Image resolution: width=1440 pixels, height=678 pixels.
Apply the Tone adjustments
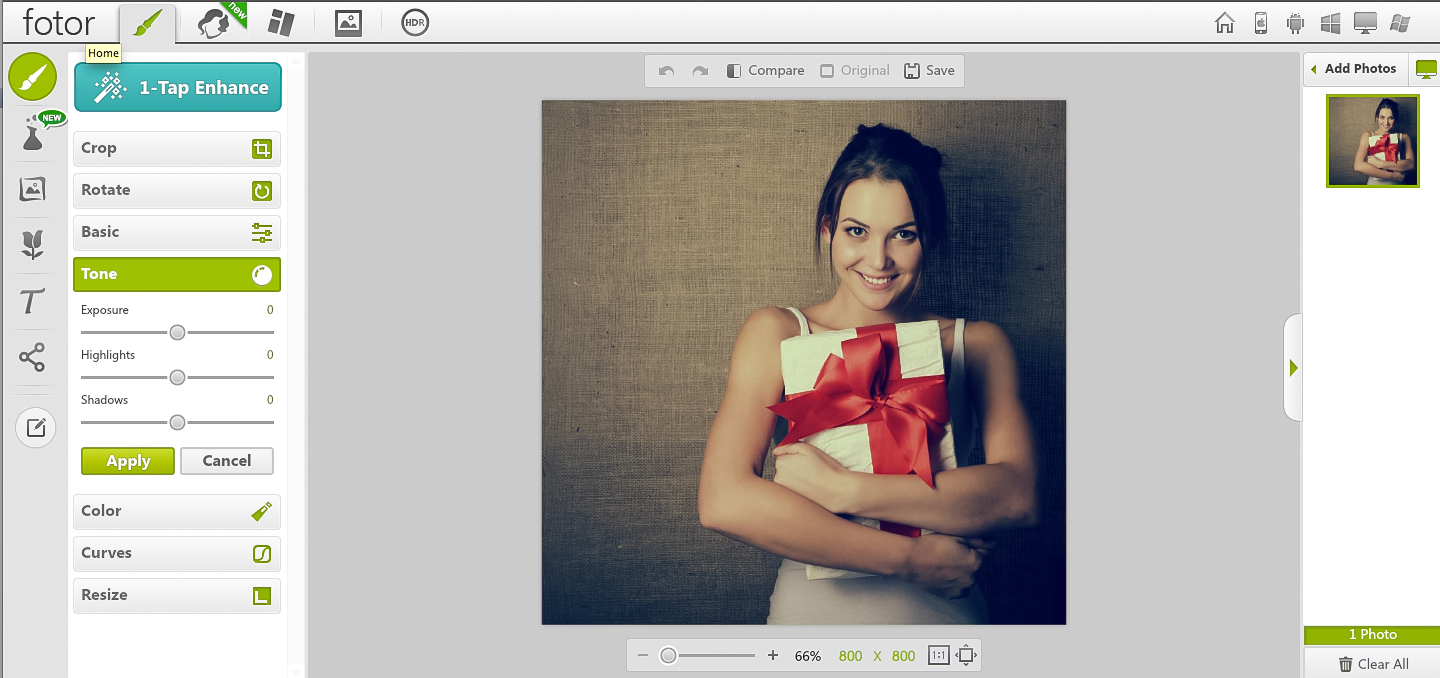coord(128,461)
